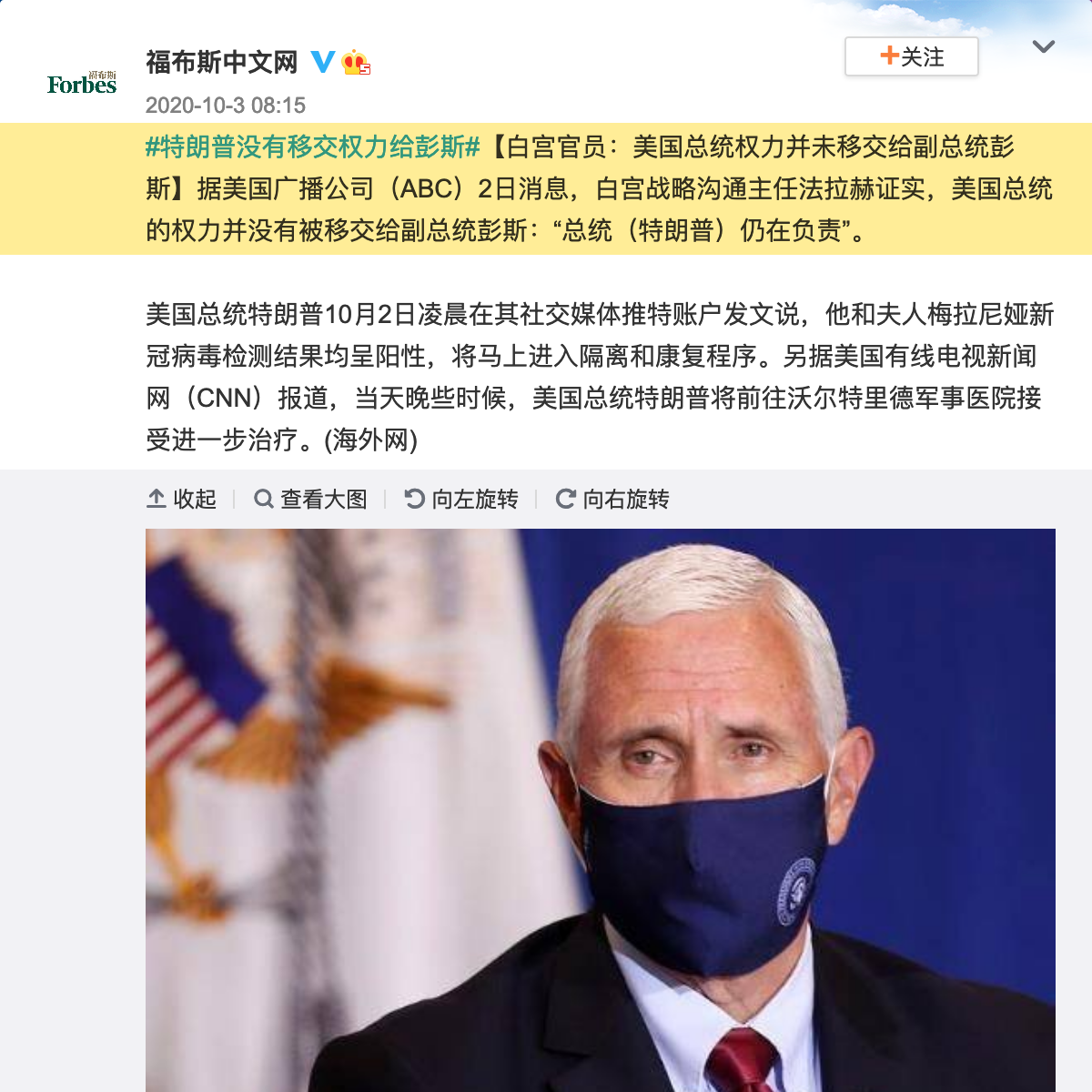Open the 福布斯中文网 account name link
The height and width of the screenshot is (1092, 1092).
(x=222, y=62)
